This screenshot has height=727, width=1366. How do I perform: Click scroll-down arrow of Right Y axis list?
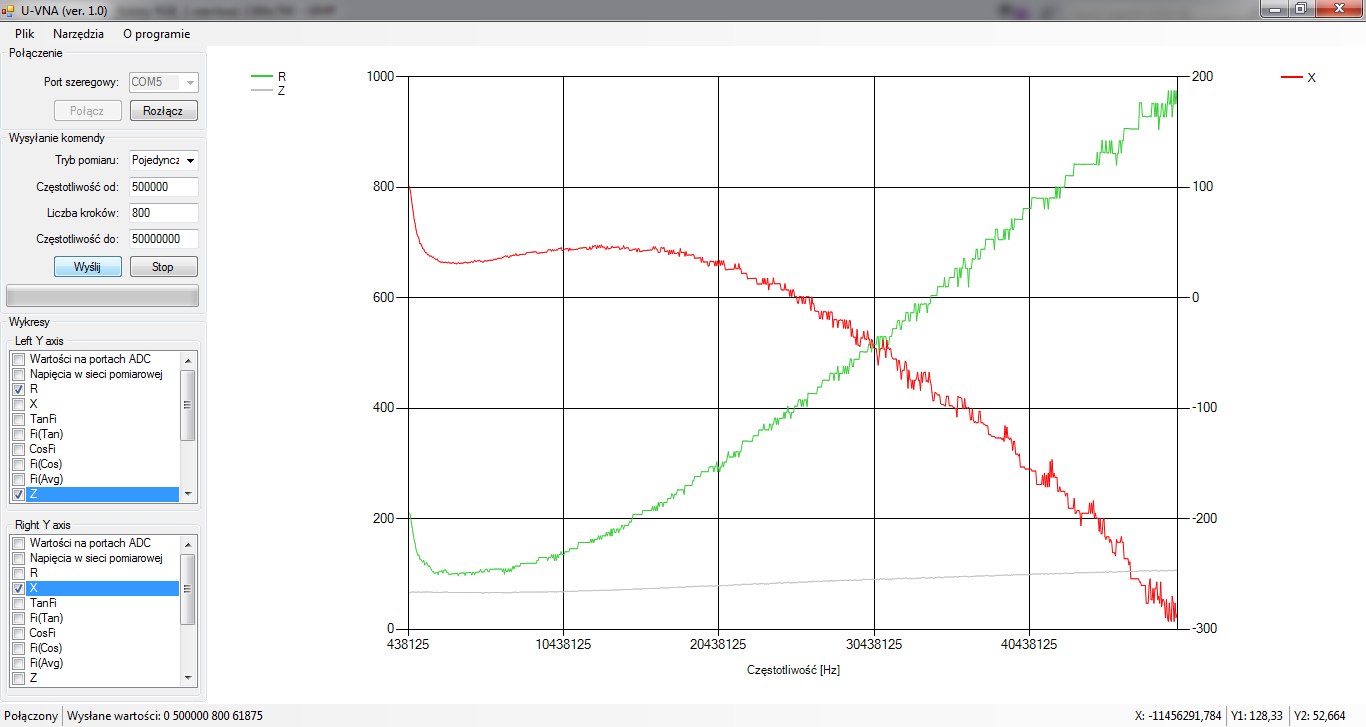(187, 678)
